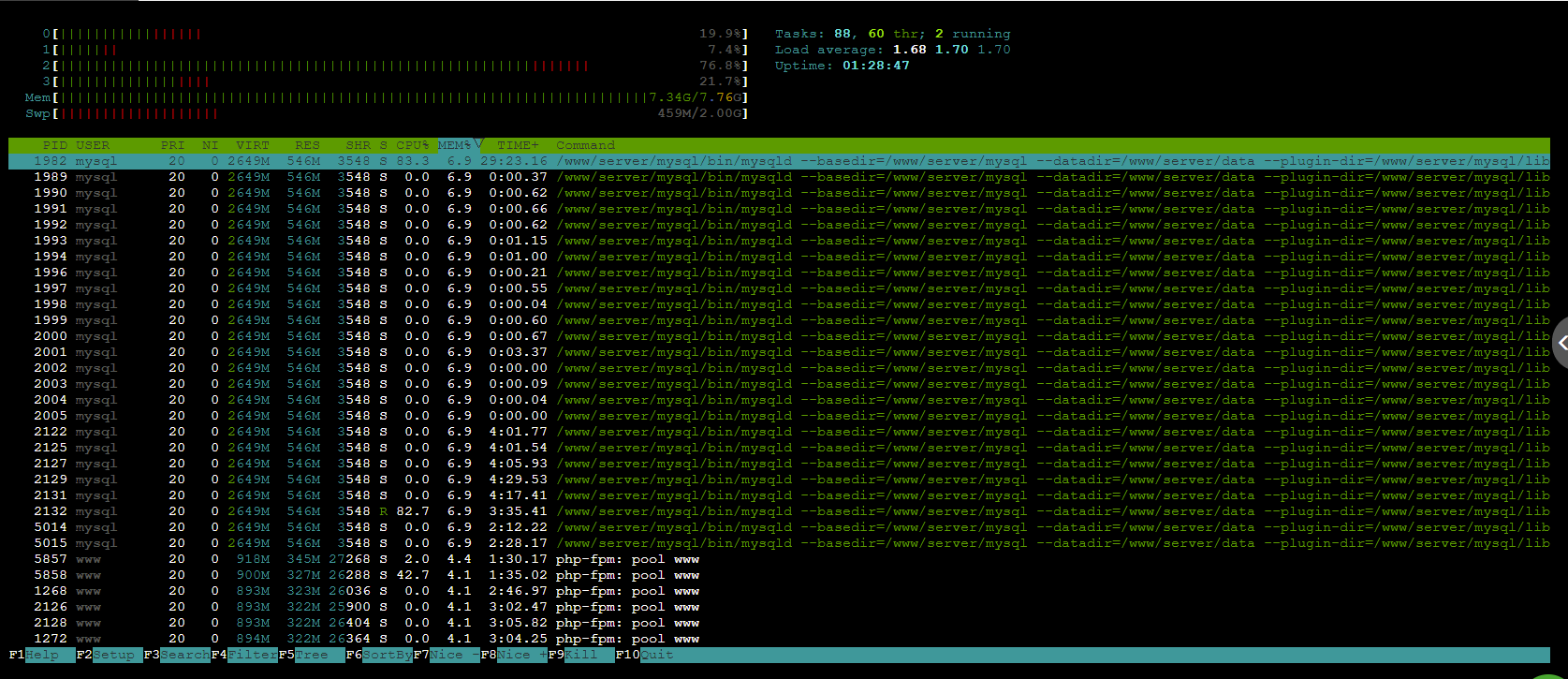
Task: Sort by the CPU% column header
Action: point(412,145)
